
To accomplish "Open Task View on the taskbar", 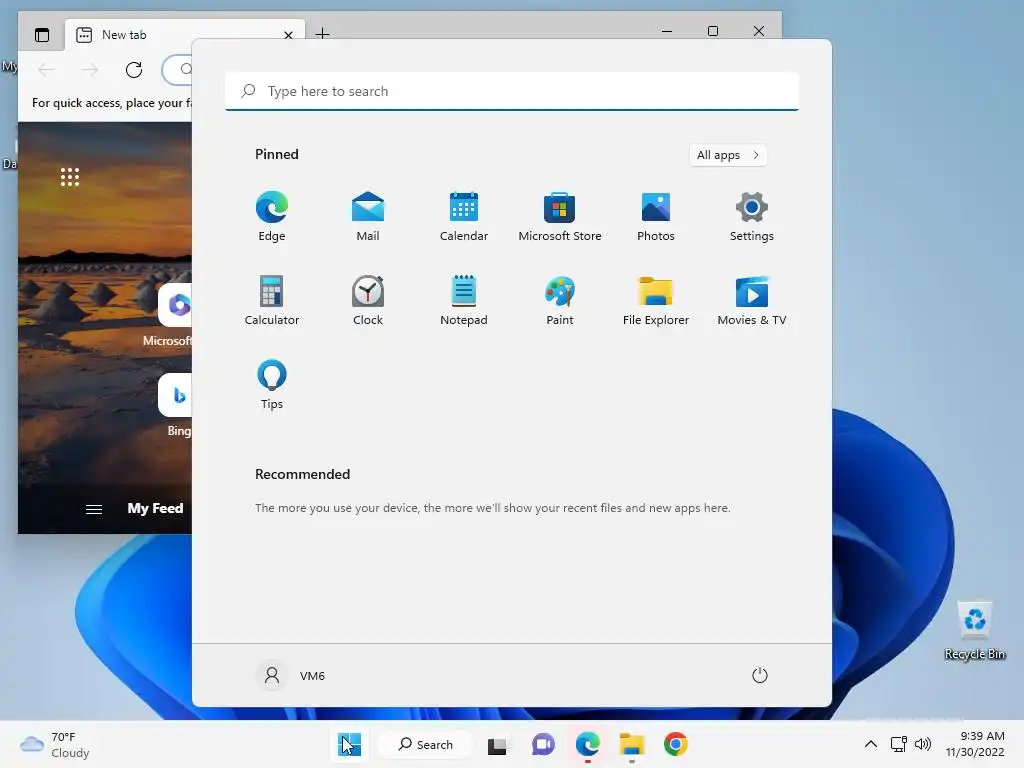I will pyautogui.click(x=497, y=744).
